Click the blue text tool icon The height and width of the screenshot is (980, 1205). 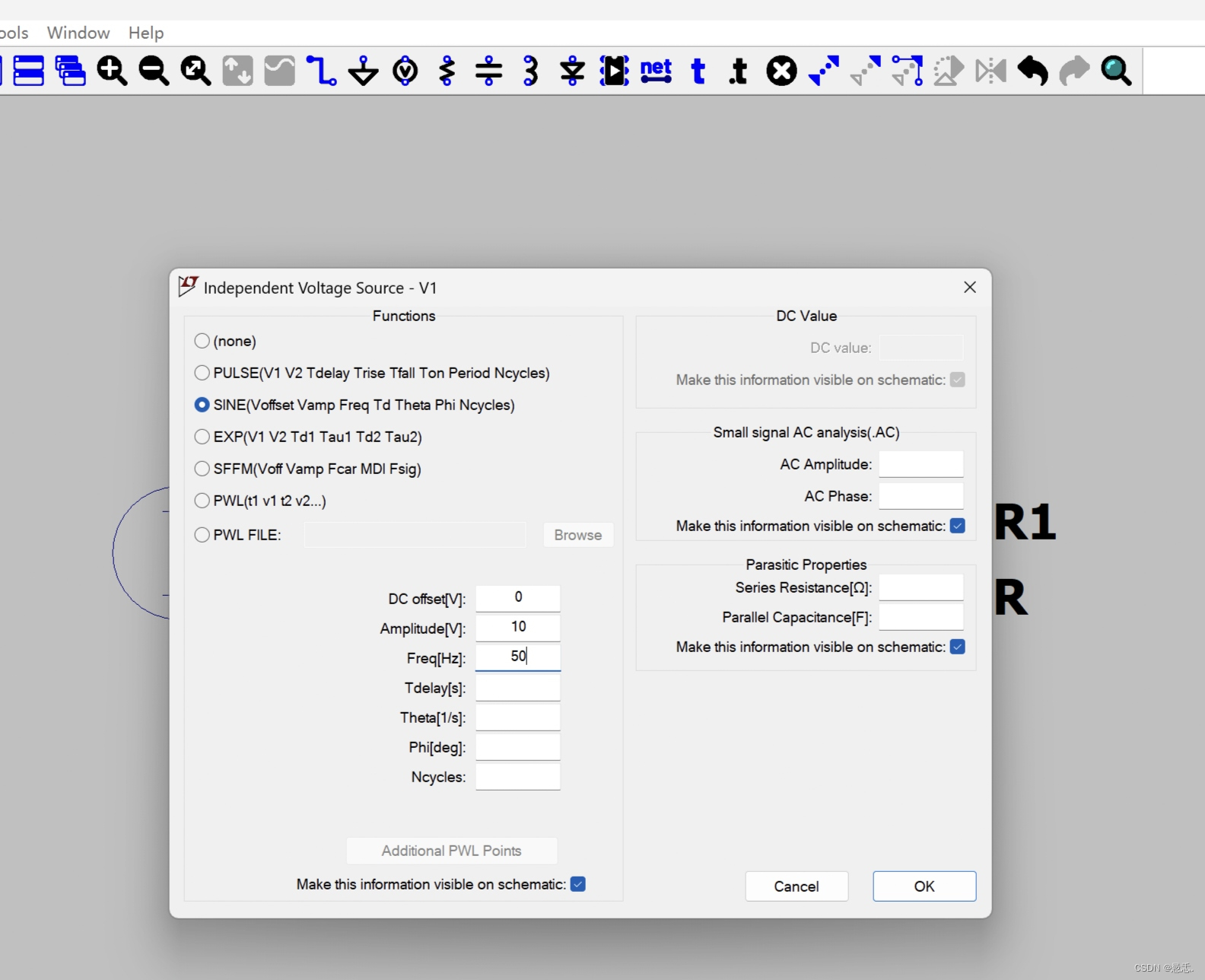coord(698,71)
